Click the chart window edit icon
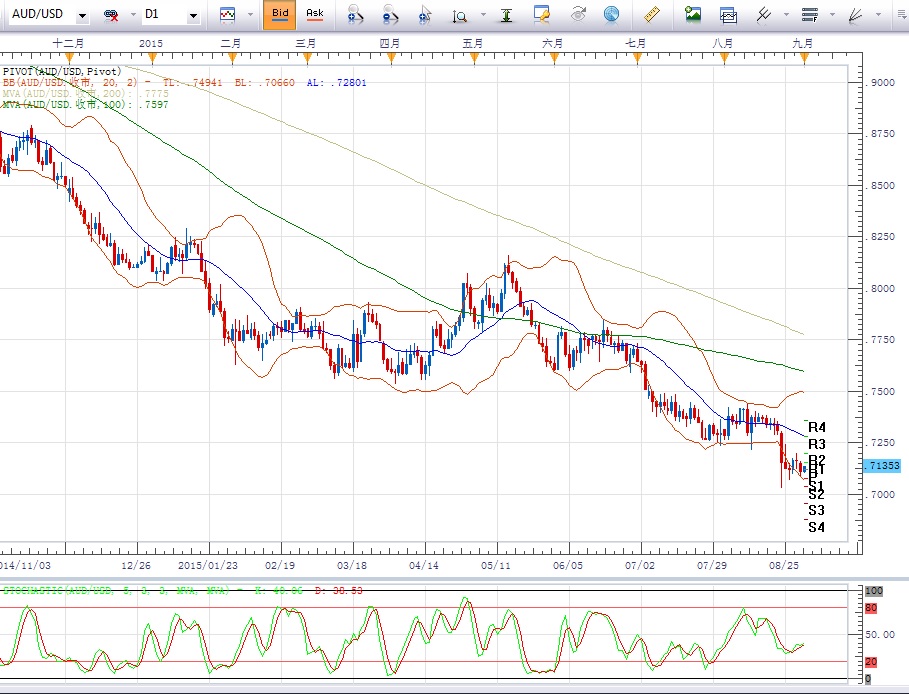Screen dimensions: 909x694 point(542,15)
